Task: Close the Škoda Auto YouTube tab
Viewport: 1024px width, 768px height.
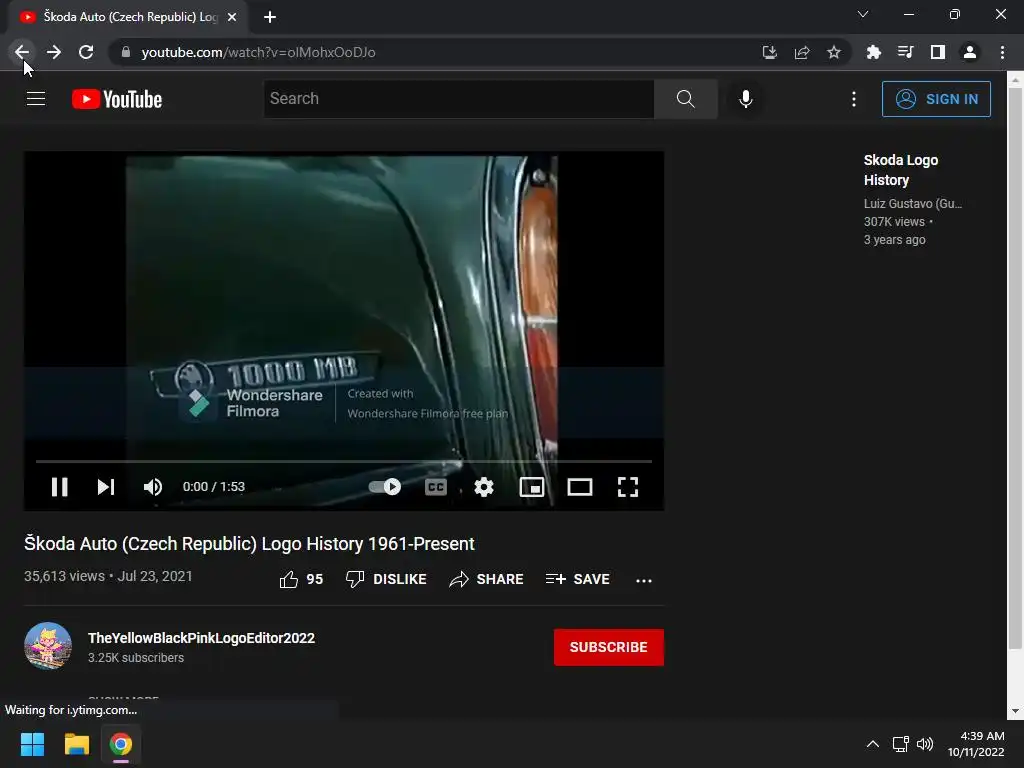Action: point(232,17)
